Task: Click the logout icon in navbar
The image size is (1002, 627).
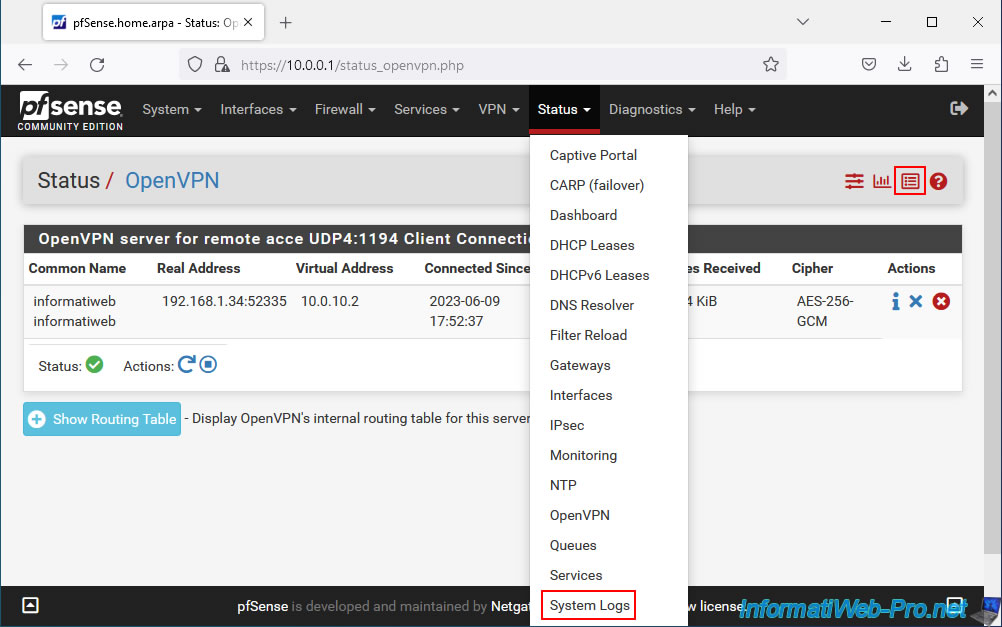Action: [959, 109]
